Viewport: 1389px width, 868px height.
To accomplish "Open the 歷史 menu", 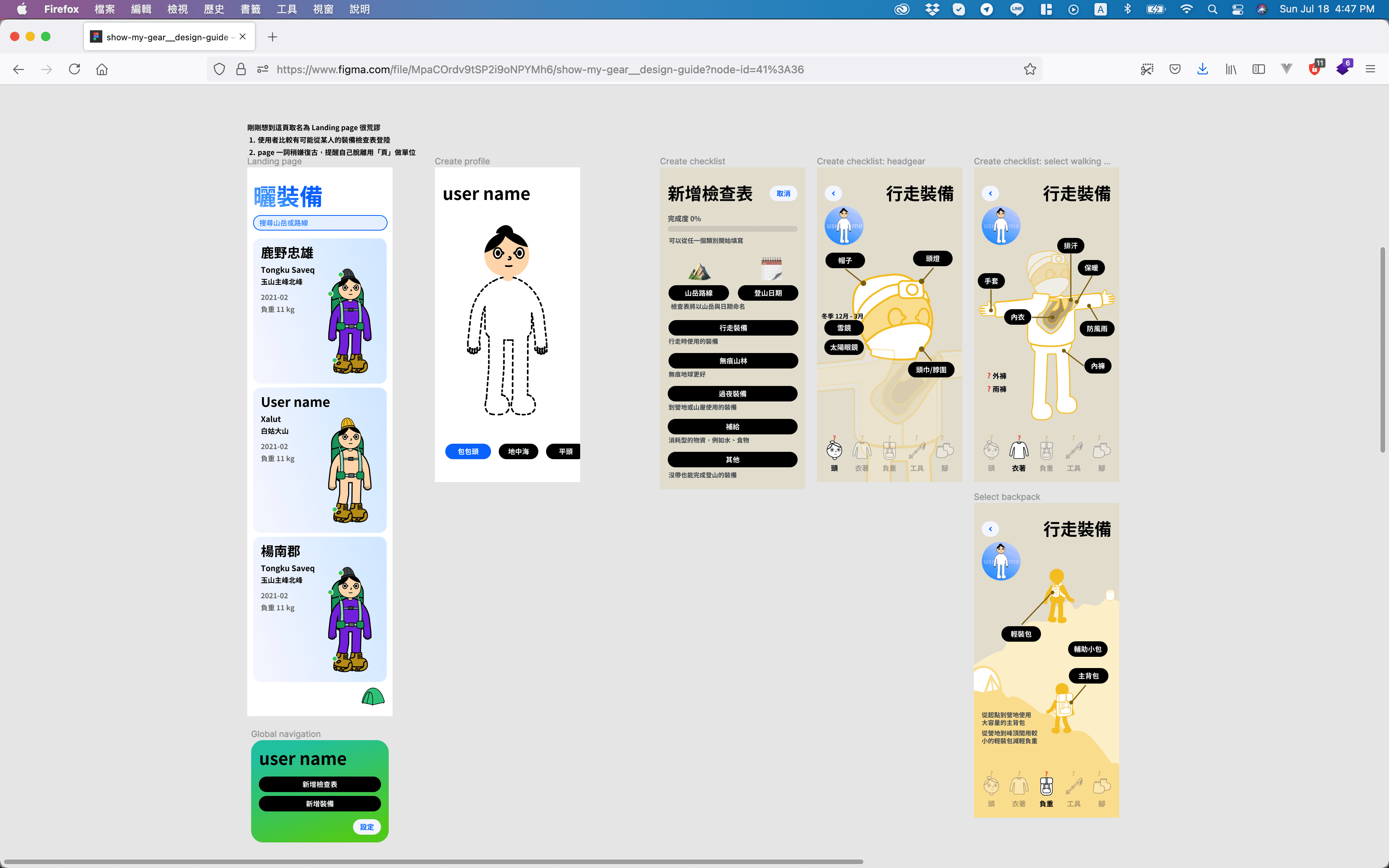I will (214, 9).
